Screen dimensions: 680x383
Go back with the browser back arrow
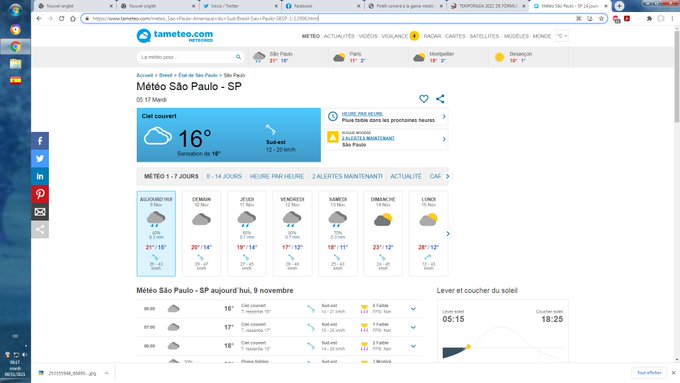39,19
